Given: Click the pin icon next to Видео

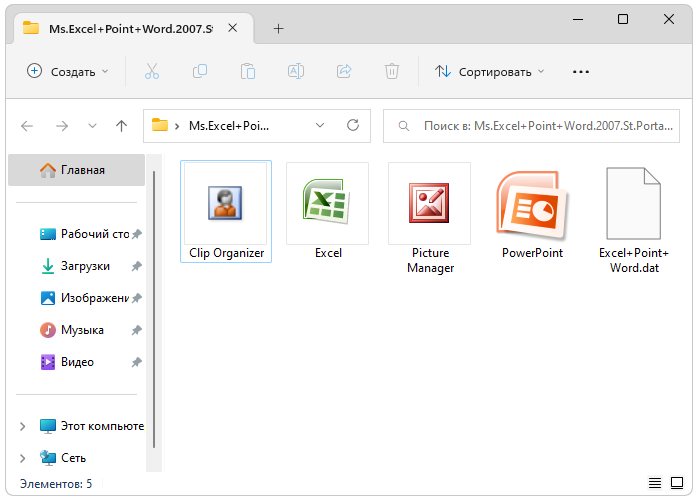Looking at the screenshot, I should [x=137, y=362].
